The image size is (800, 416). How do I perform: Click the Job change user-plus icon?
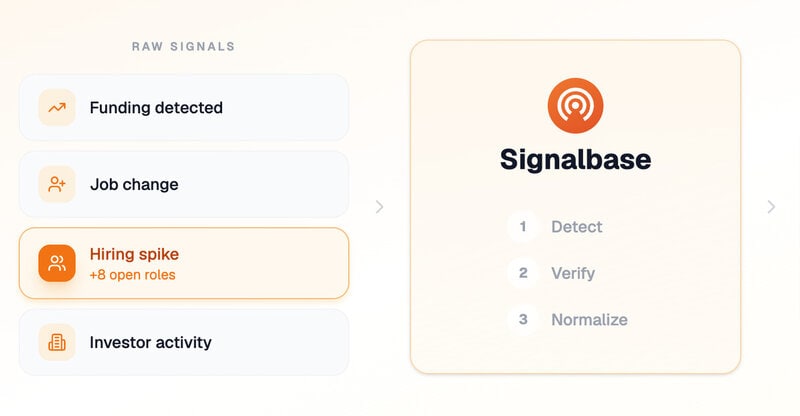(x=57, y=184)
